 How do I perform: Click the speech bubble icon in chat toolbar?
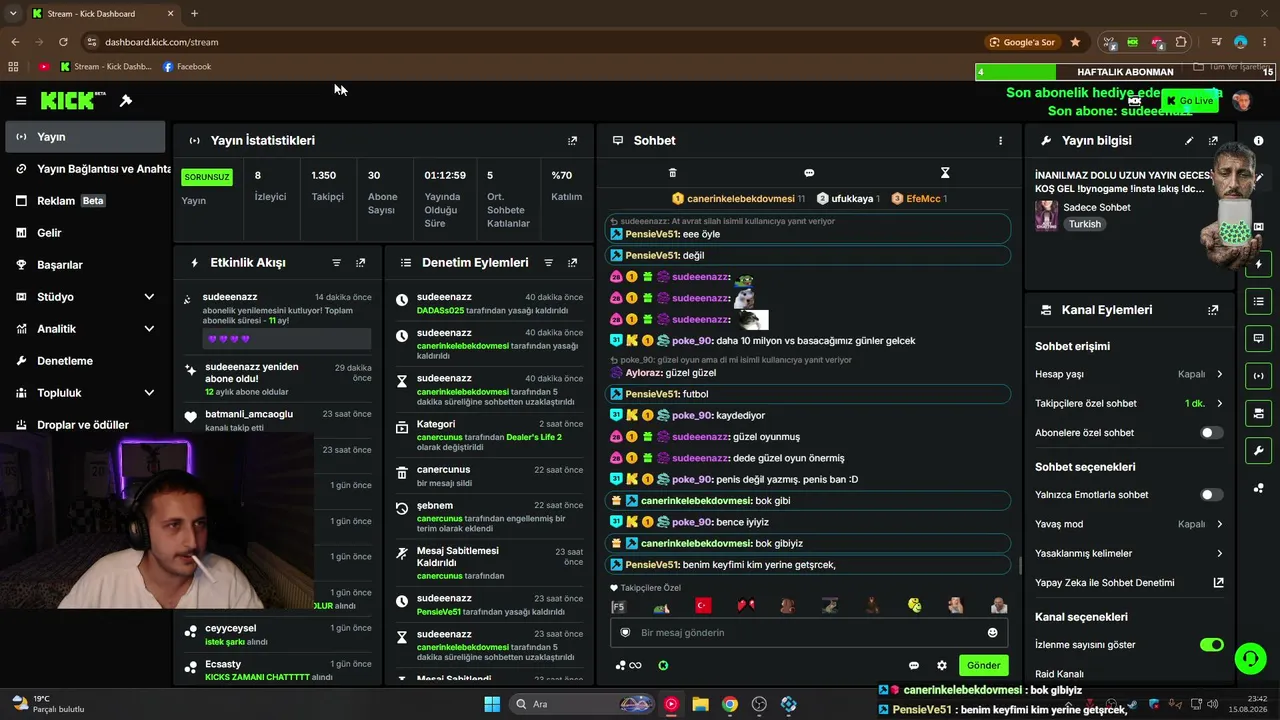point(809,173)
